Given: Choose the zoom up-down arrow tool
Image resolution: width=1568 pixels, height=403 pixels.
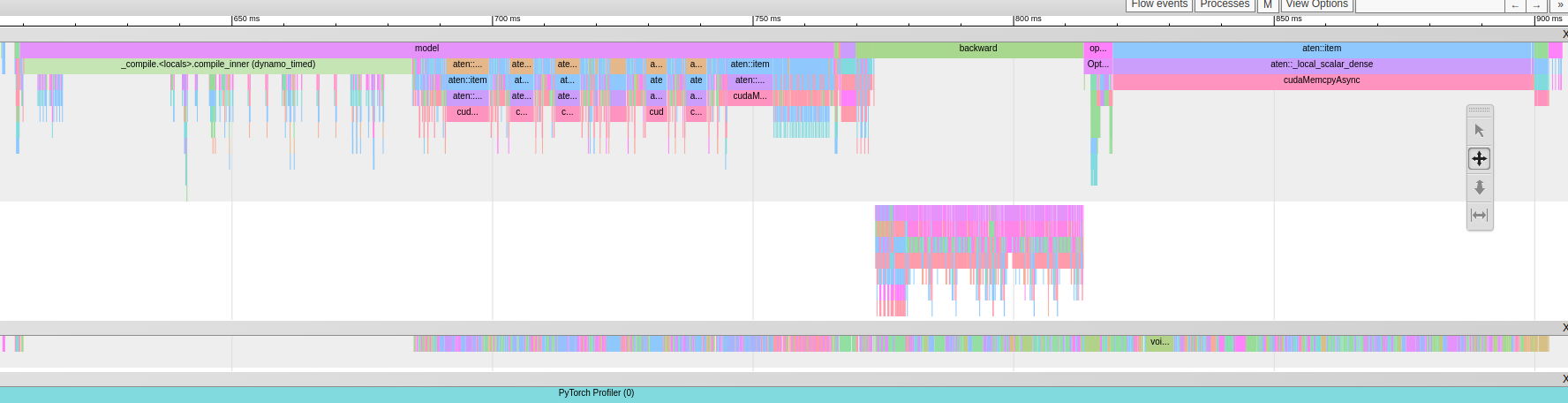Looking at the screenshot, I should click(1480, 187).
